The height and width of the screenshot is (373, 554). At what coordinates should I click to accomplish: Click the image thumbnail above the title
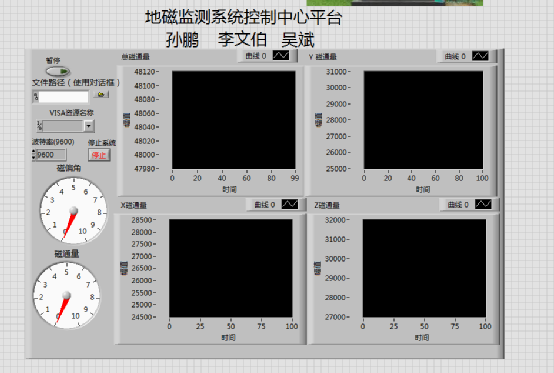(x=395, y=2)
